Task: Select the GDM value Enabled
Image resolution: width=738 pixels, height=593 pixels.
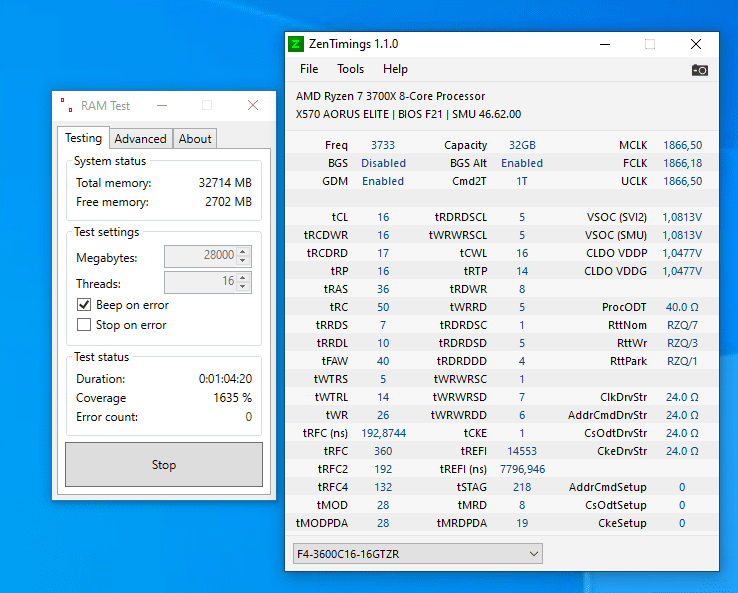Action: 383,181
